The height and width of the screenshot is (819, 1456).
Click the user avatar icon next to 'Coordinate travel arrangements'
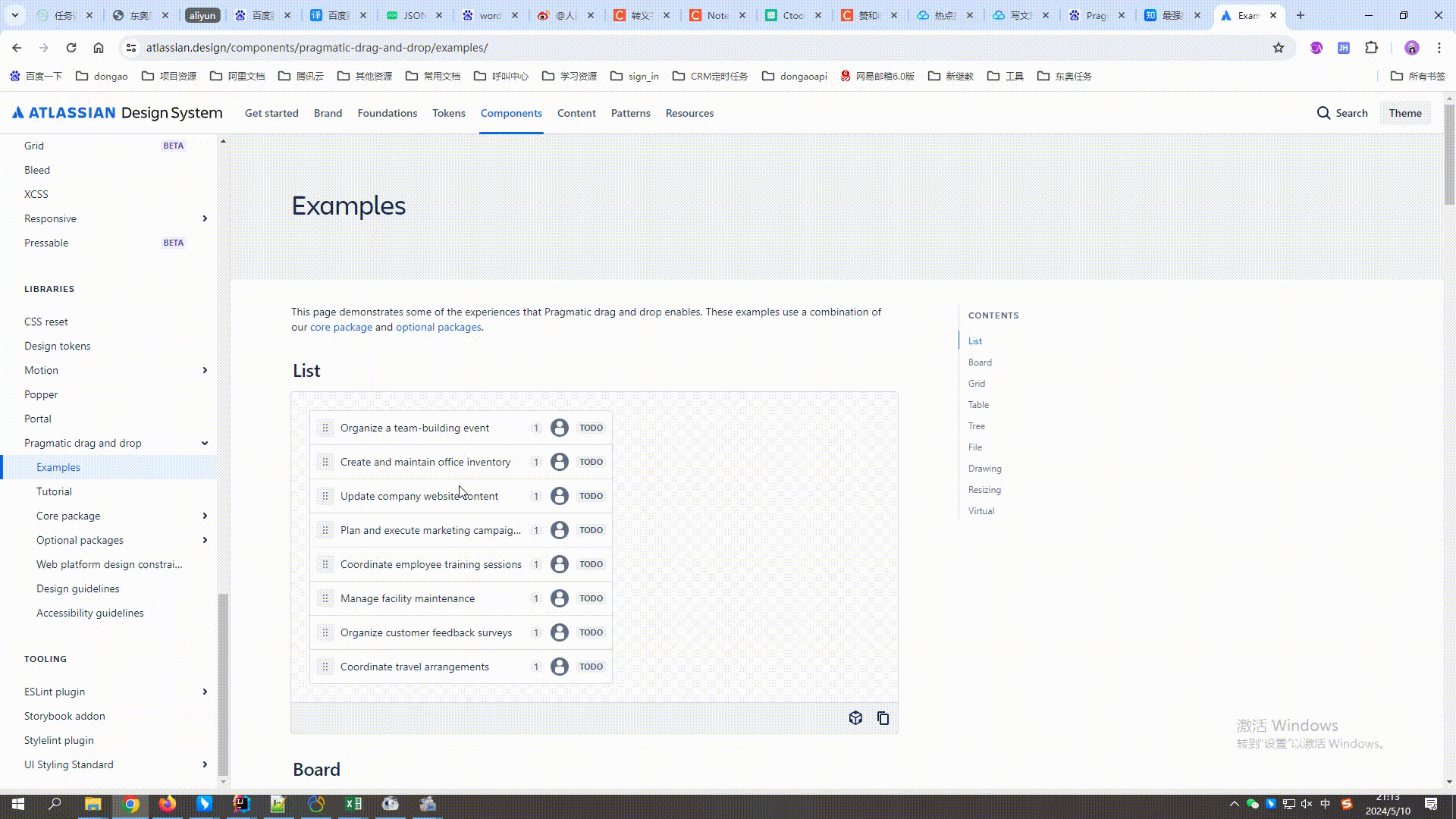tap(558, 666)
